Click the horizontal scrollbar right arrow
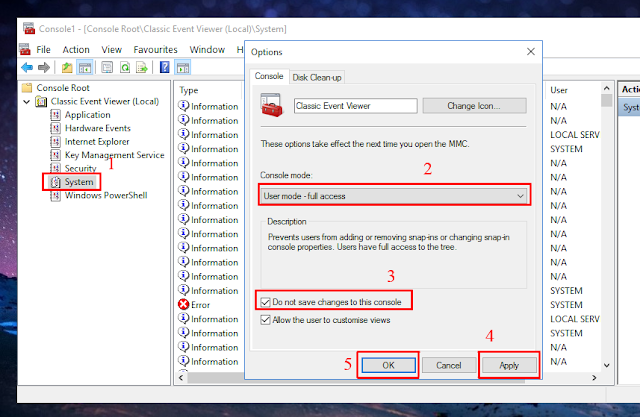This screenshot has width=640, height=417. tap(594, 378)
